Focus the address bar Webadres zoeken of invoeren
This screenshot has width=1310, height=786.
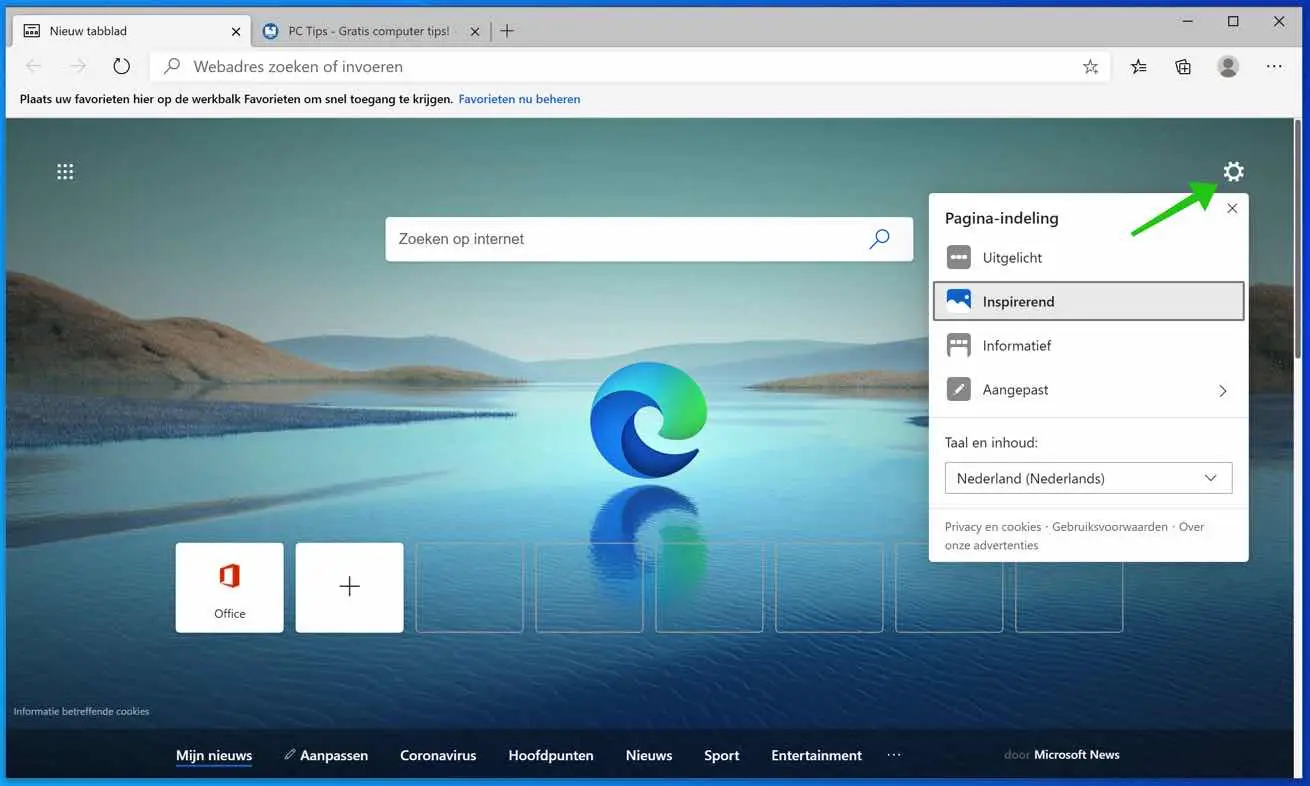click(630, 67)
